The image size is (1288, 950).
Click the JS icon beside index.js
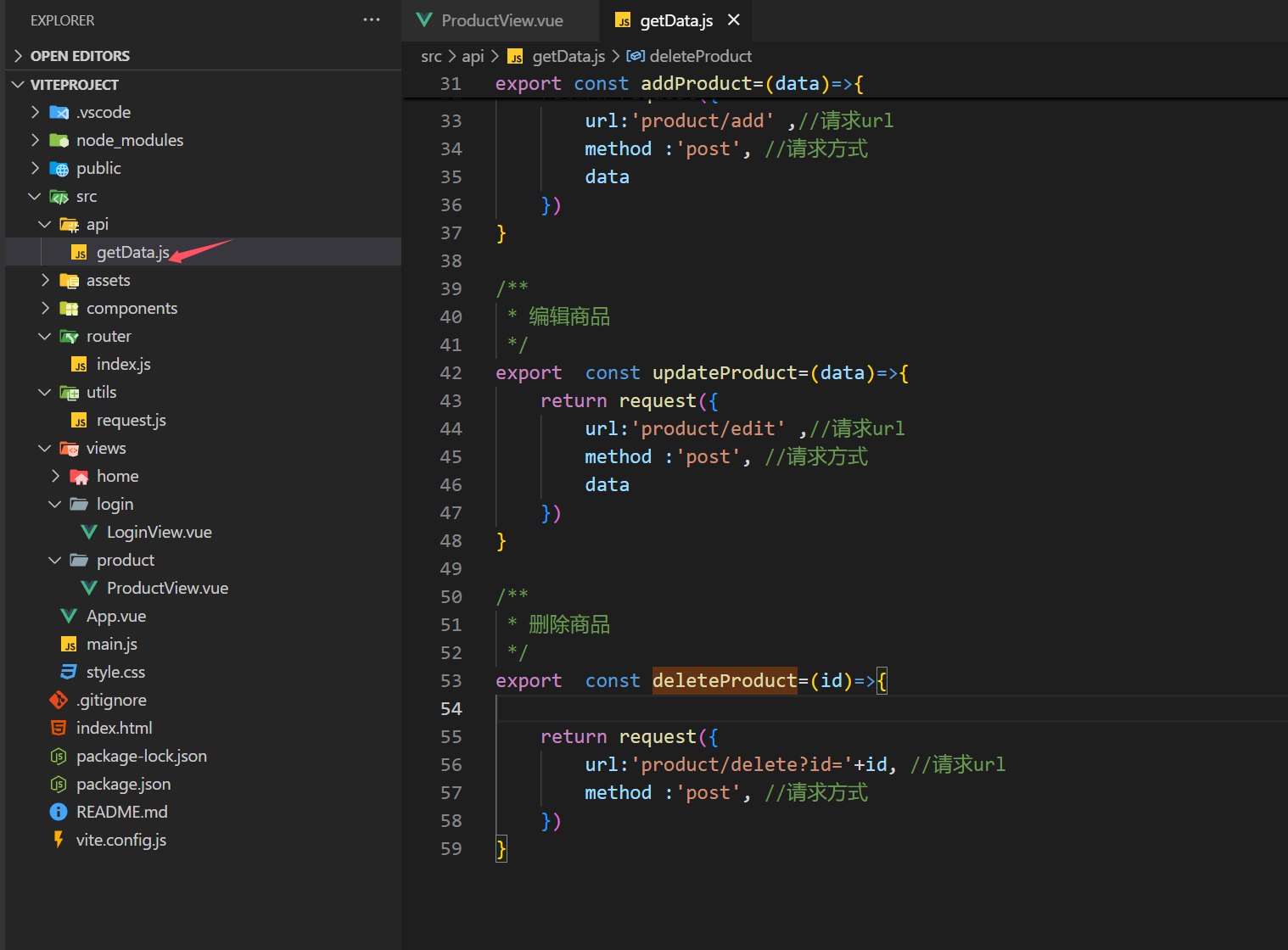pyautogui.click(x=79, y=365)
